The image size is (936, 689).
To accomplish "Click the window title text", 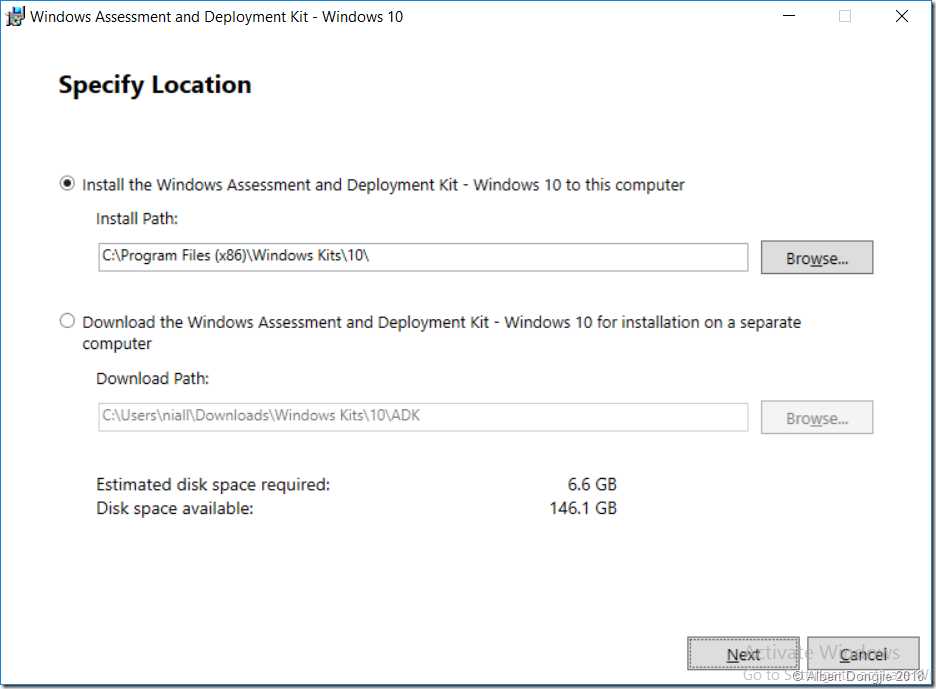I will pyautogui.click(x=217, y=17).
